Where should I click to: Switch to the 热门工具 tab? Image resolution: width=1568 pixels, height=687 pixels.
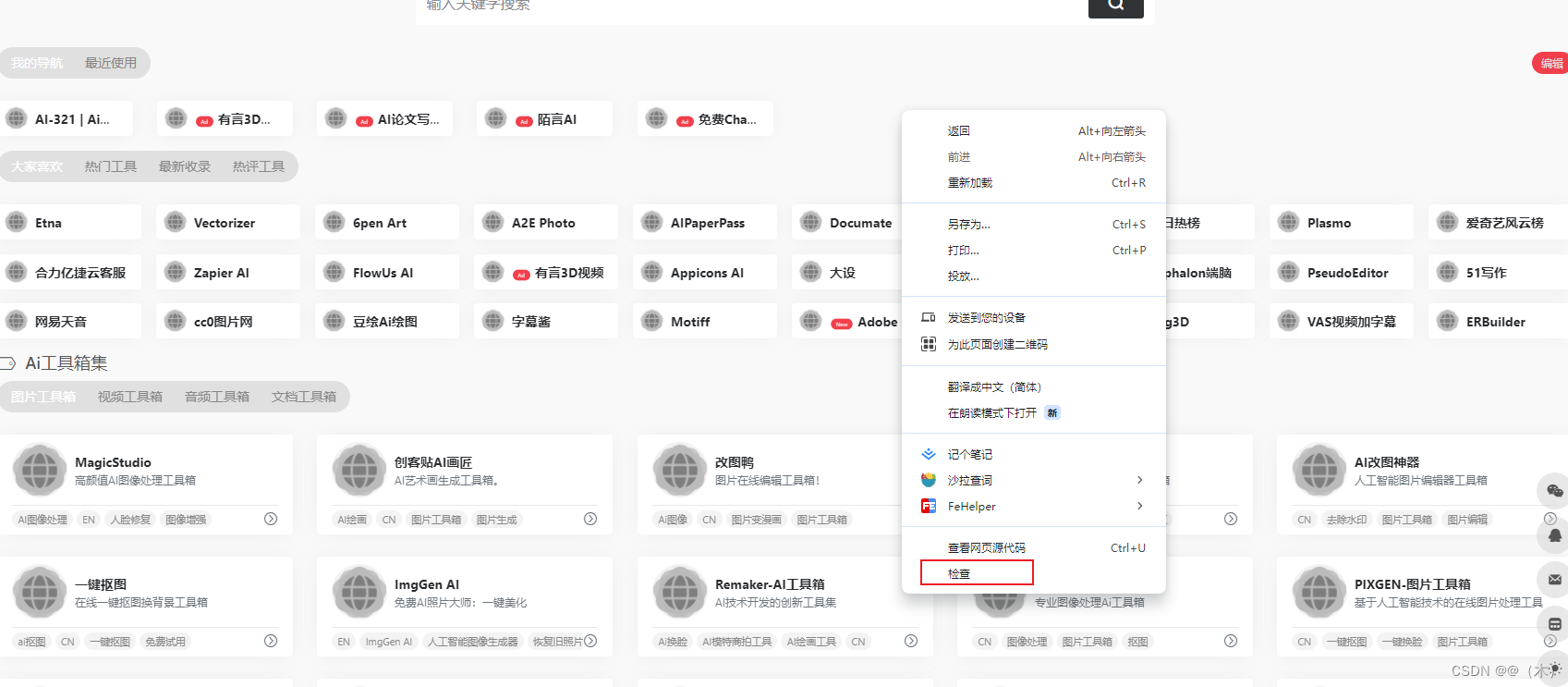tap(111, 166)
